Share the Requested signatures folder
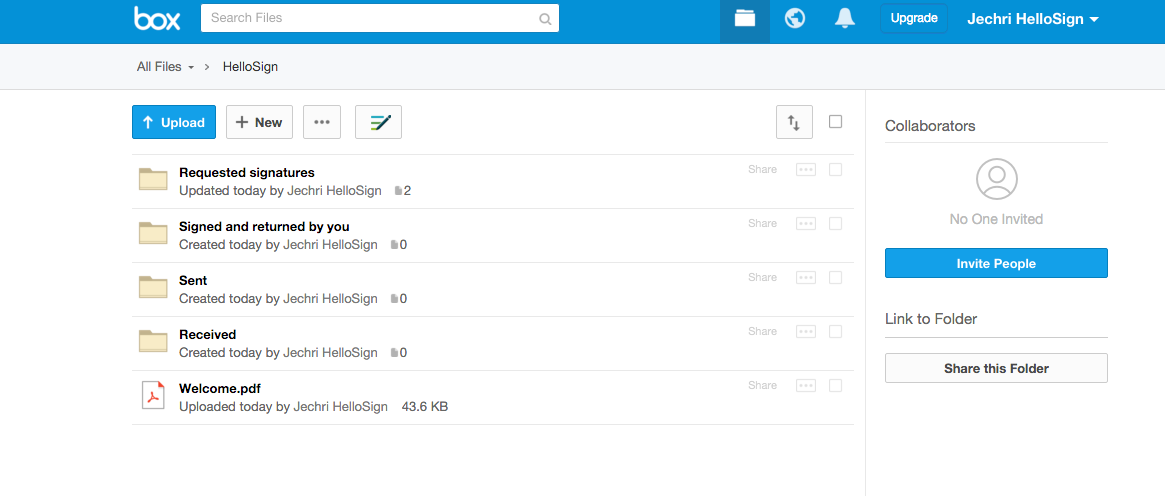 coord(762,169)
